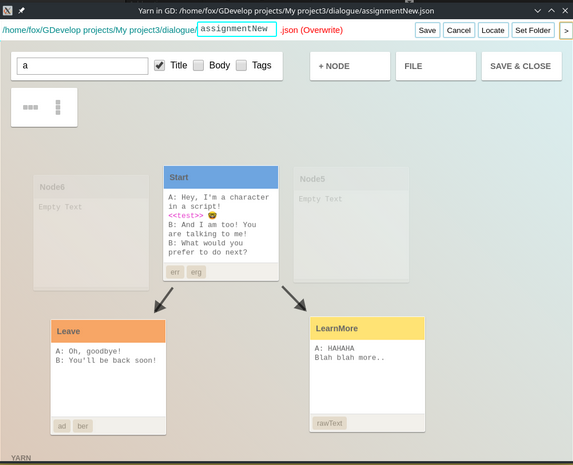Click the Locate button
Image resolution: width=573 pixels, height=465 pixels.
(x=493, y=30)
